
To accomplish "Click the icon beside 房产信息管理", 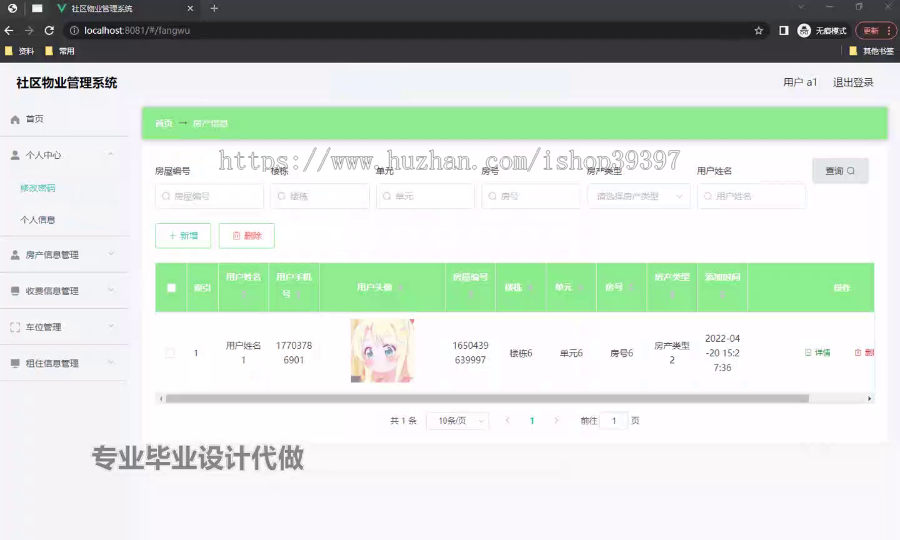I will click(15, 255).
